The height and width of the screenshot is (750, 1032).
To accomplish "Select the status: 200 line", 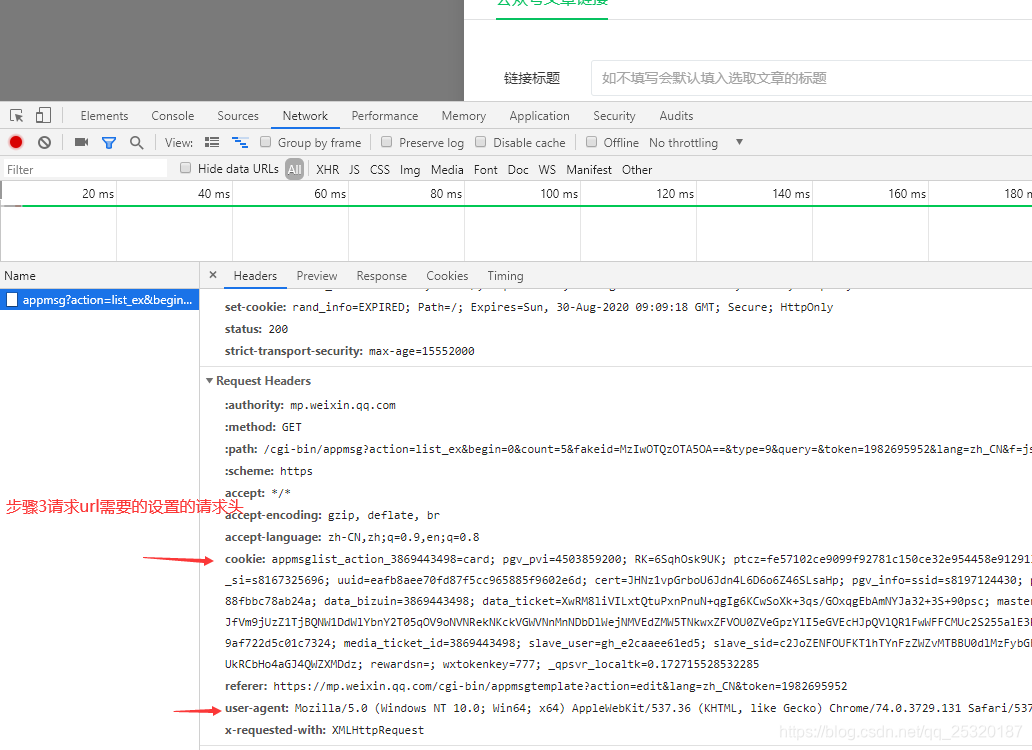I will point(256,329).
